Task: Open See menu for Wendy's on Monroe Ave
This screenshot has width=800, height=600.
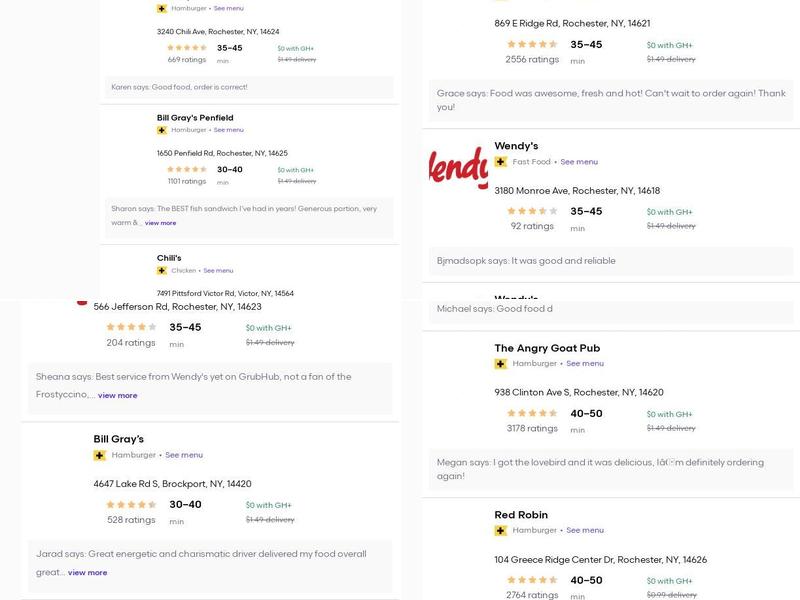Action: click(579, 162)
